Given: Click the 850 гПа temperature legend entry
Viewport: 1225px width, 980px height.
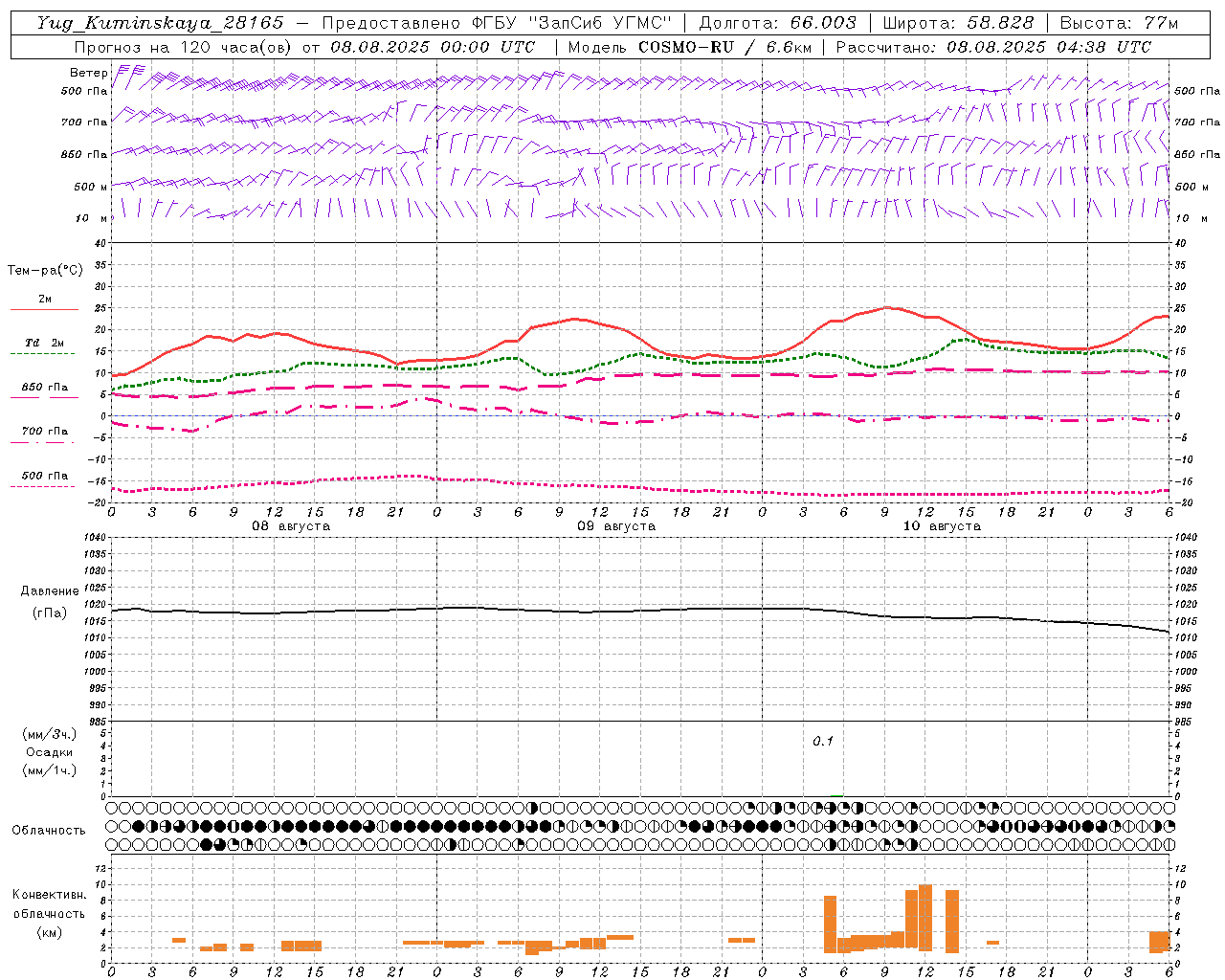Looking at the screenshot, I should pos(45,388).
